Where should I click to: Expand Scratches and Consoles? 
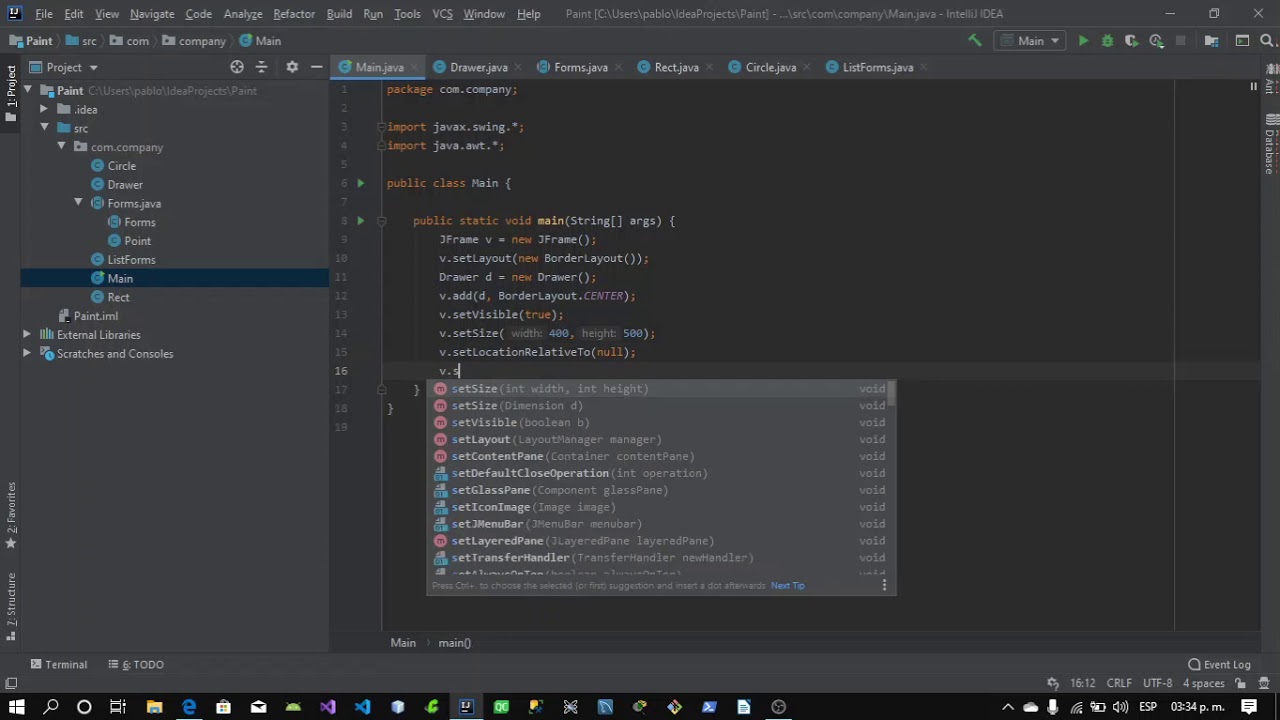[27, 354]
